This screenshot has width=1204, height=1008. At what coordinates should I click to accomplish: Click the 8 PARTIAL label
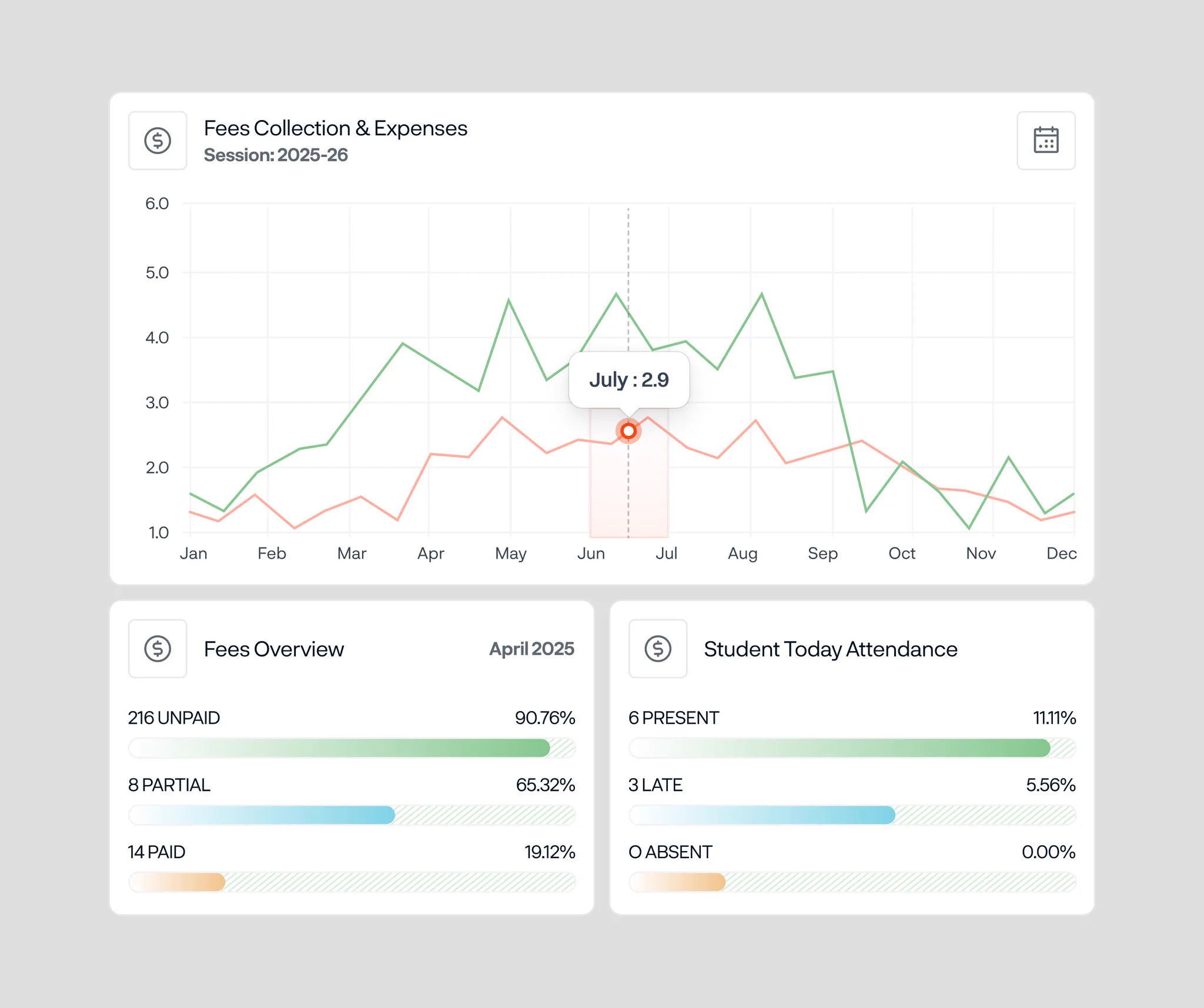click(x=169, y=785)
